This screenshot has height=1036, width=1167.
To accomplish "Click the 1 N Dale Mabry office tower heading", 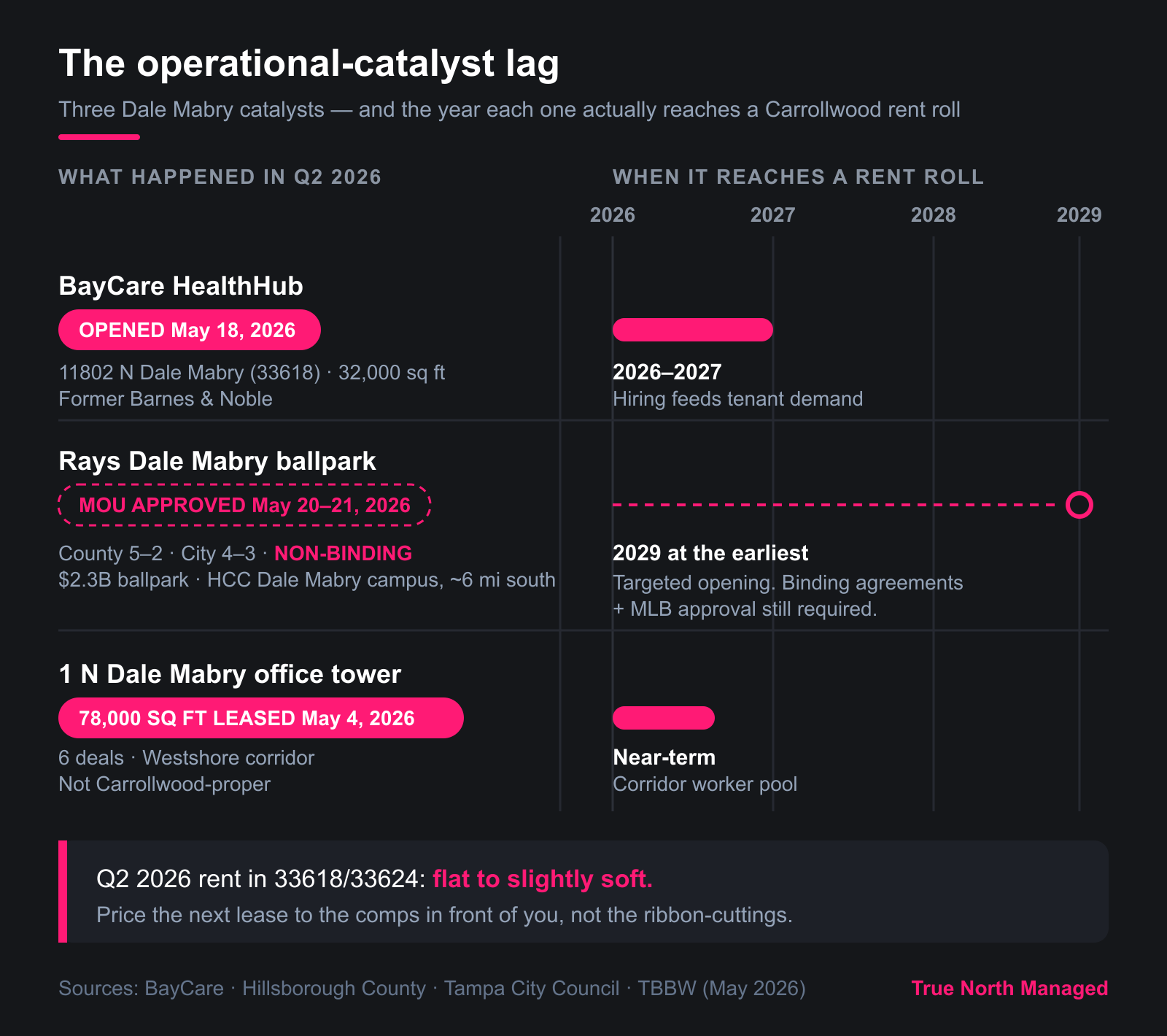I will click(230, 674).
